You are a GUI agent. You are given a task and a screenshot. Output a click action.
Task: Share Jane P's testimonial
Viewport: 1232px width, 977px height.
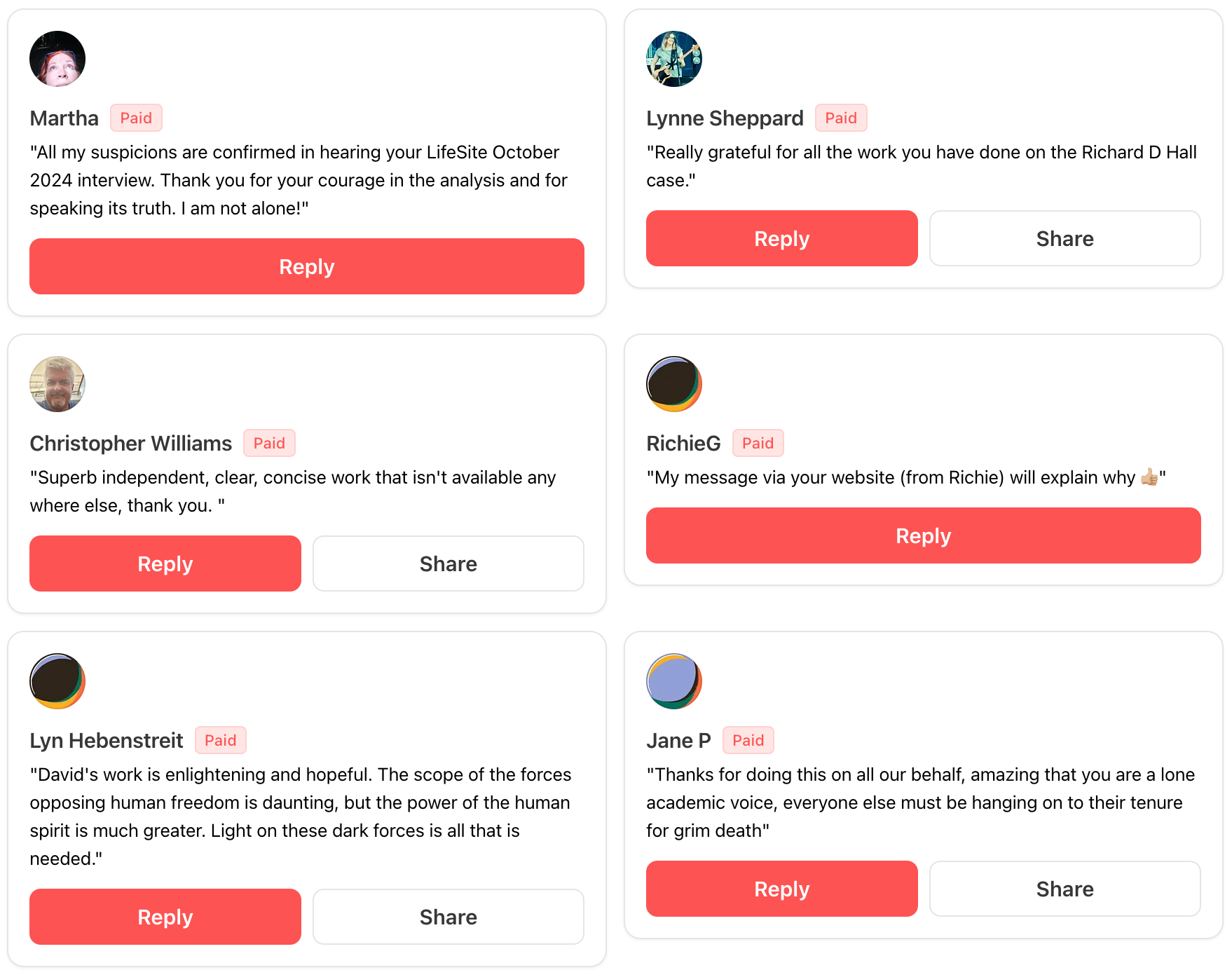[1065, 889]
